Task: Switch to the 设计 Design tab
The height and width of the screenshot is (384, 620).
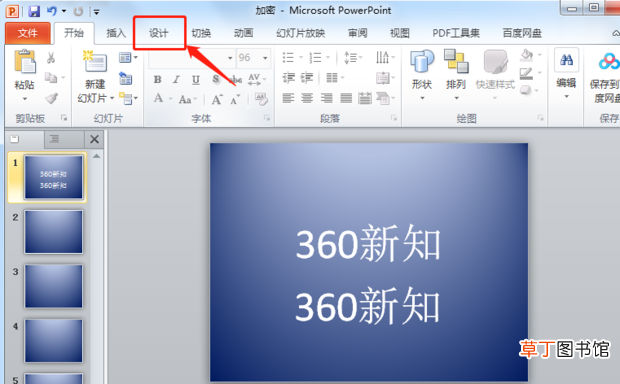Action: (159, 33)
